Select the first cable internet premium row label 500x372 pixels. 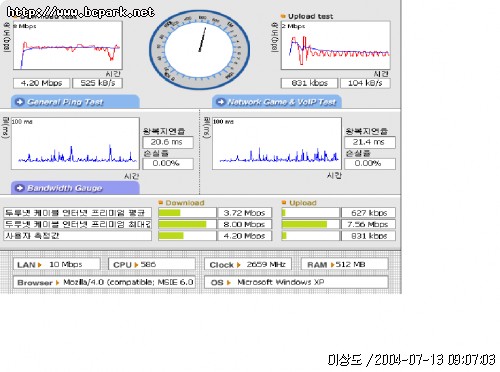77,213
